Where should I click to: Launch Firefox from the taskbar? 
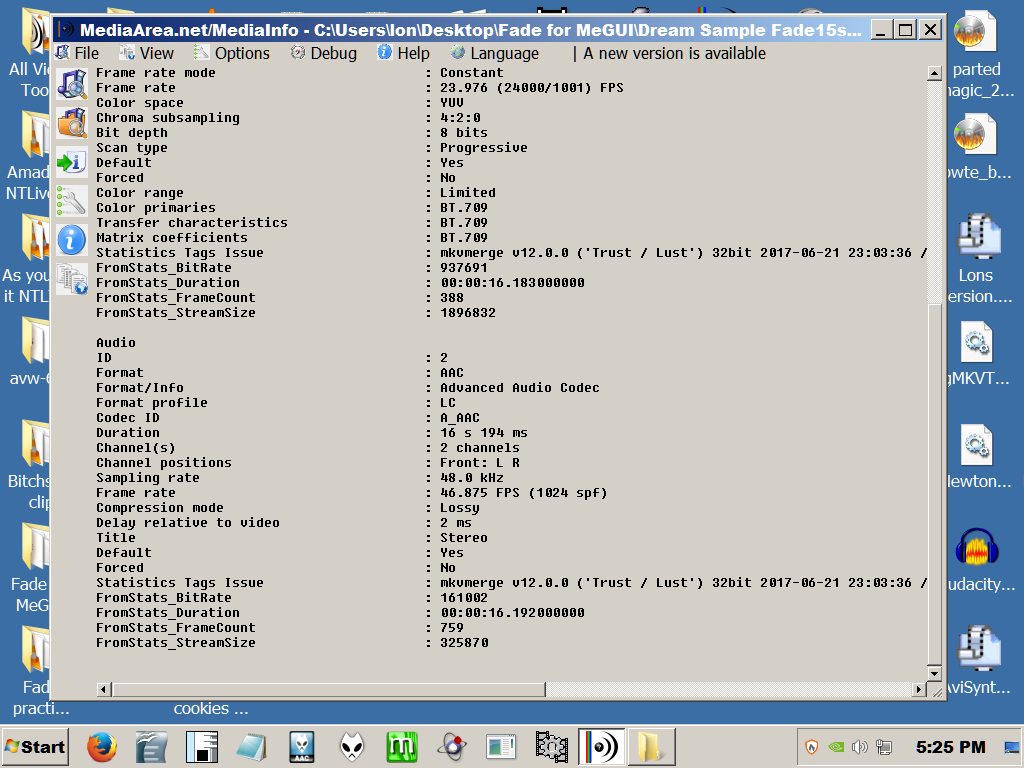102,747
